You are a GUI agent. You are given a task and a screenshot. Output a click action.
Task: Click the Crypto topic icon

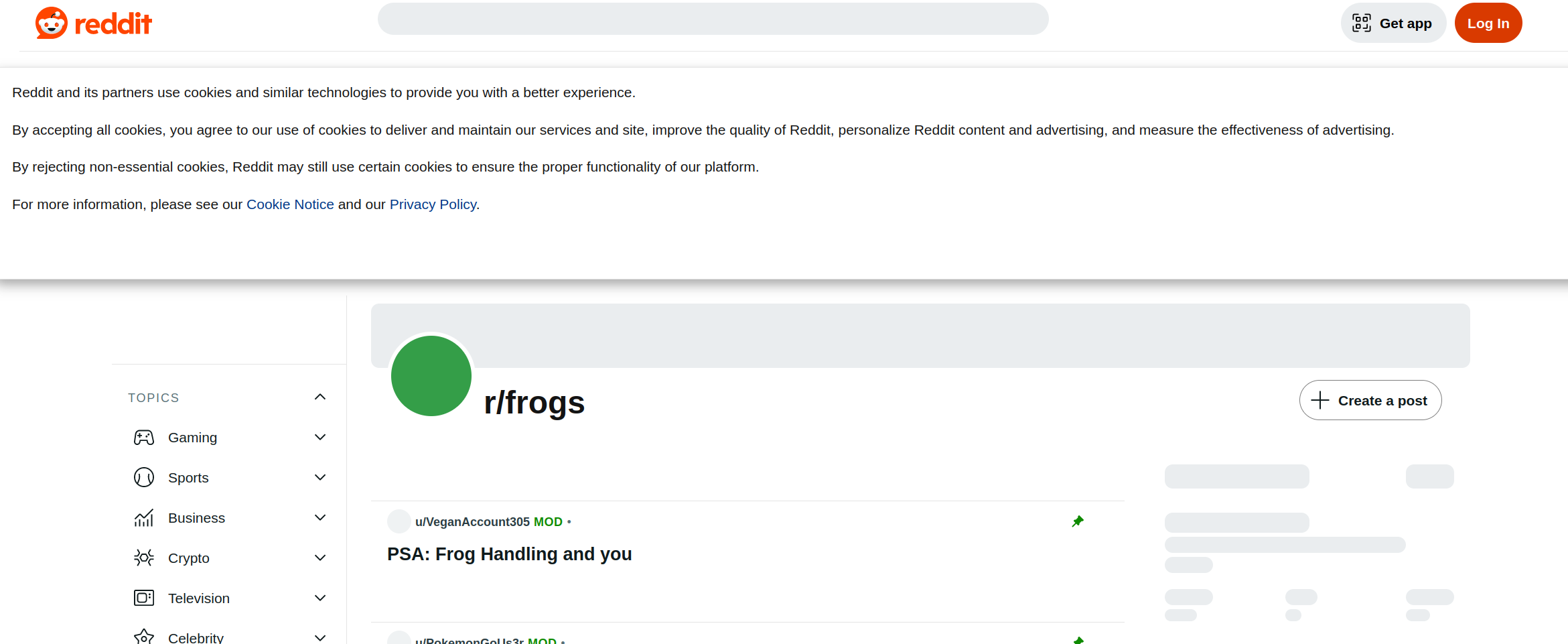[x=144, y=558]
